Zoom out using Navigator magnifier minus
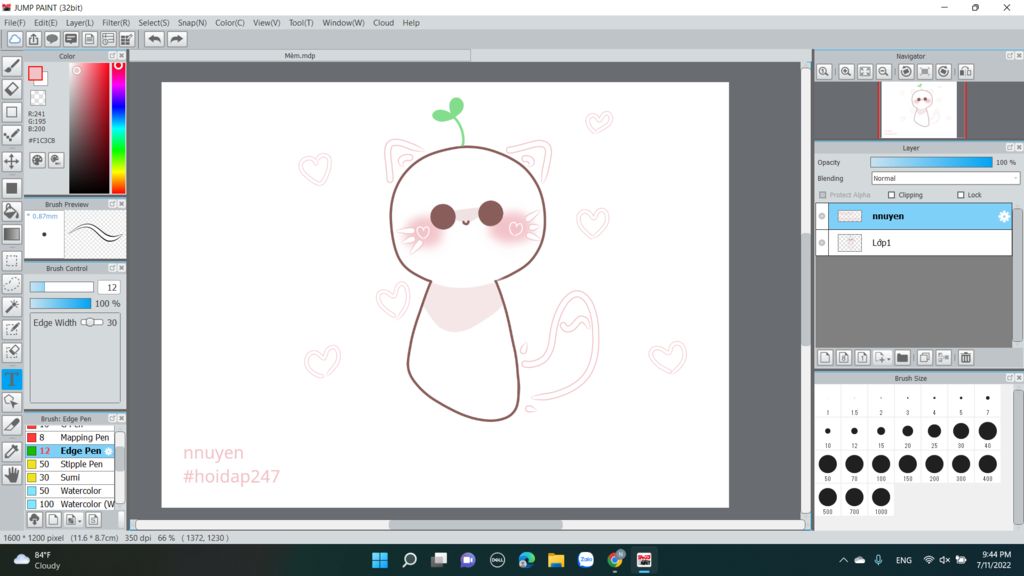Viewport: 1024px width, 576px height. coord(884,72)
